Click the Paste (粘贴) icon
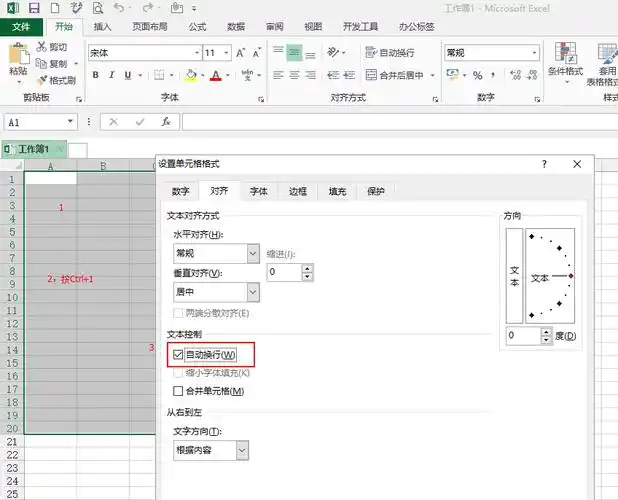Image resolution: width=618 pixels, height=500 pixels. tap(19, 54)
